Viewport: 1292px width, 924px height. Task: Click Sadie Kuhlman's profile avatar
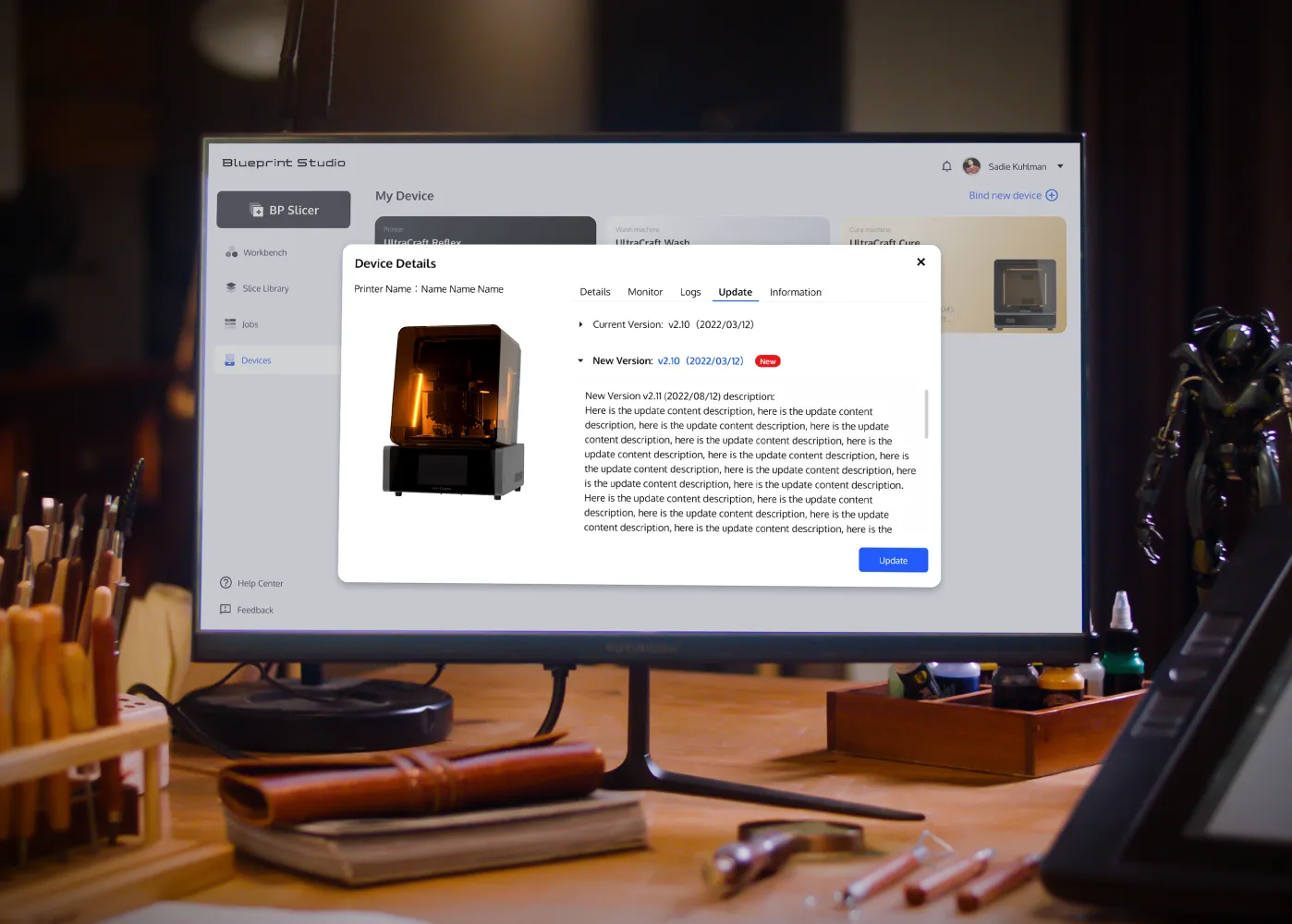coord(971,166)
